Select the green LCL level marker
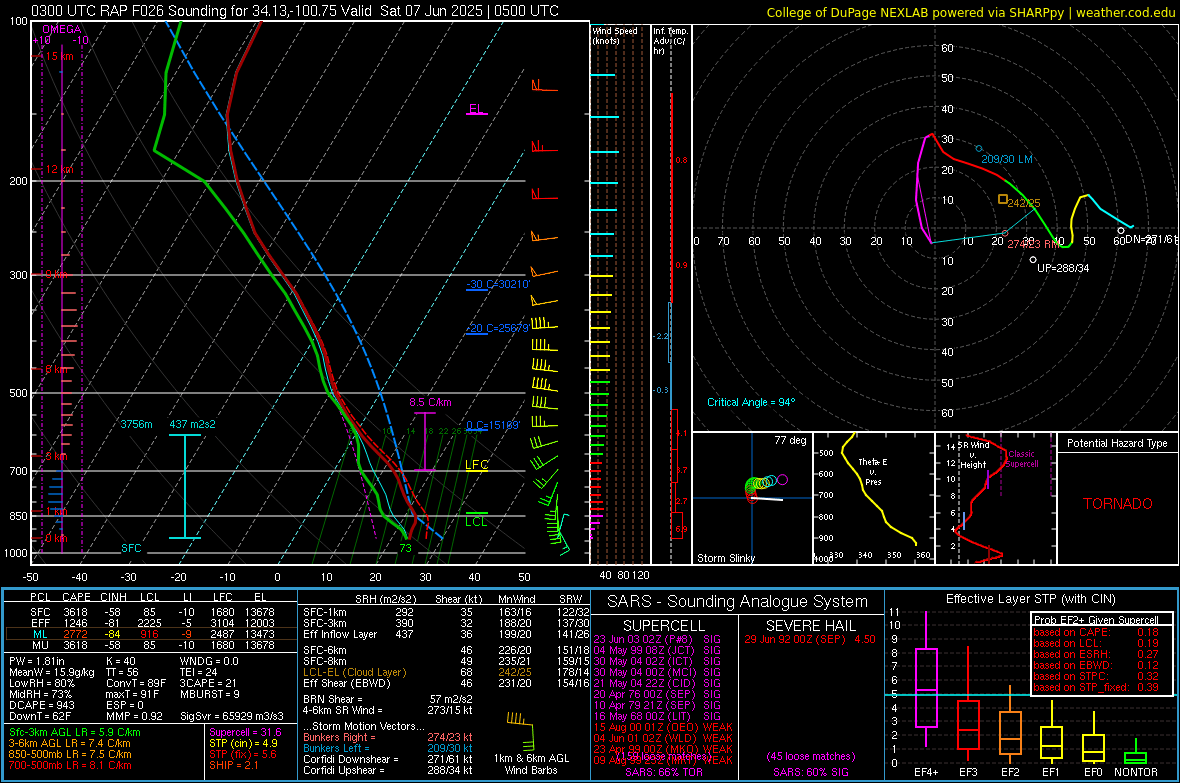 pyautogui.click(x=476, y=521)
